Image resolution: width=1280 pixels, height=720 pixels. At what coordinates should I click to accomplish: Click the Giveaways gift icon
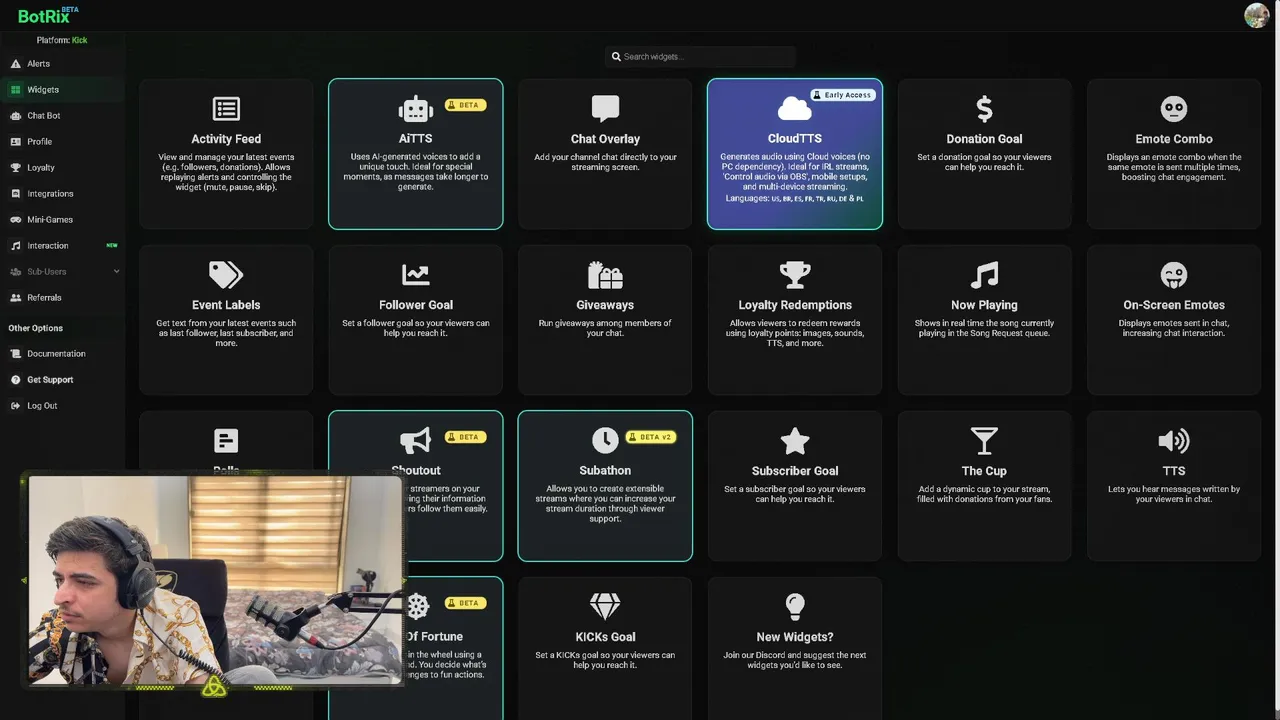[605, 274]
